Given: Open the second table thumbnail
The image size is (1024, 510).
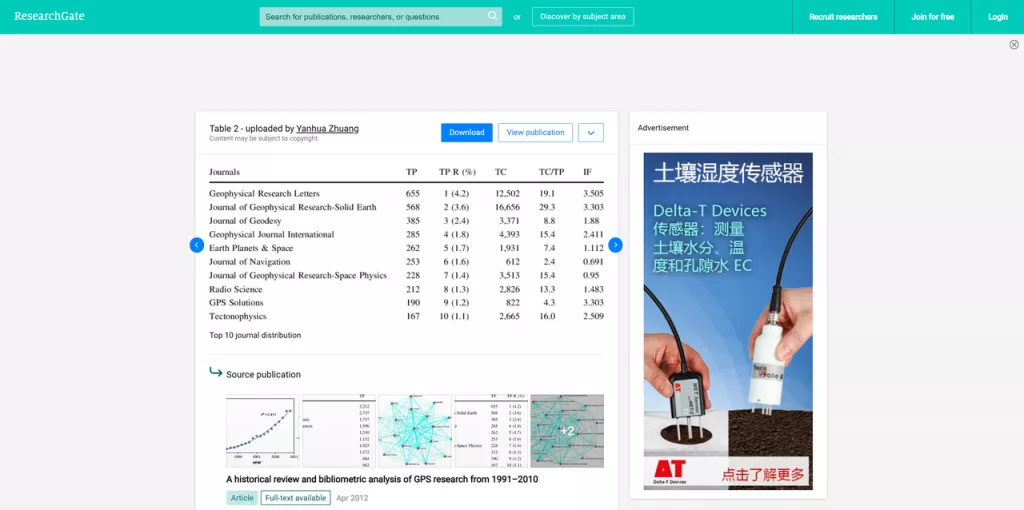Looking at the screenshot, I should pyautogui.click(x=339, y=430).
